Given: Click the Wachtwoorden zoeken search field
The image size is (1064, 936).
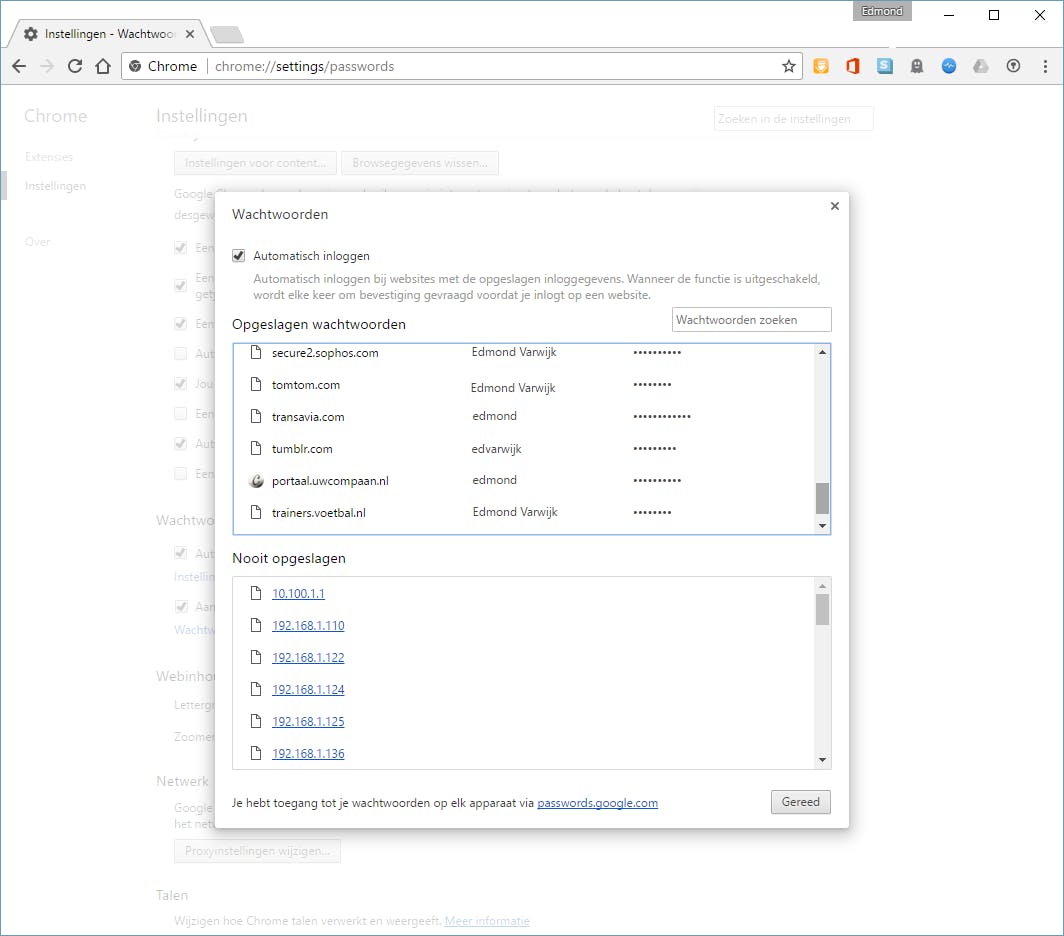Looking at the screenshot, I should pyautogui.click(x=751, y=320).
